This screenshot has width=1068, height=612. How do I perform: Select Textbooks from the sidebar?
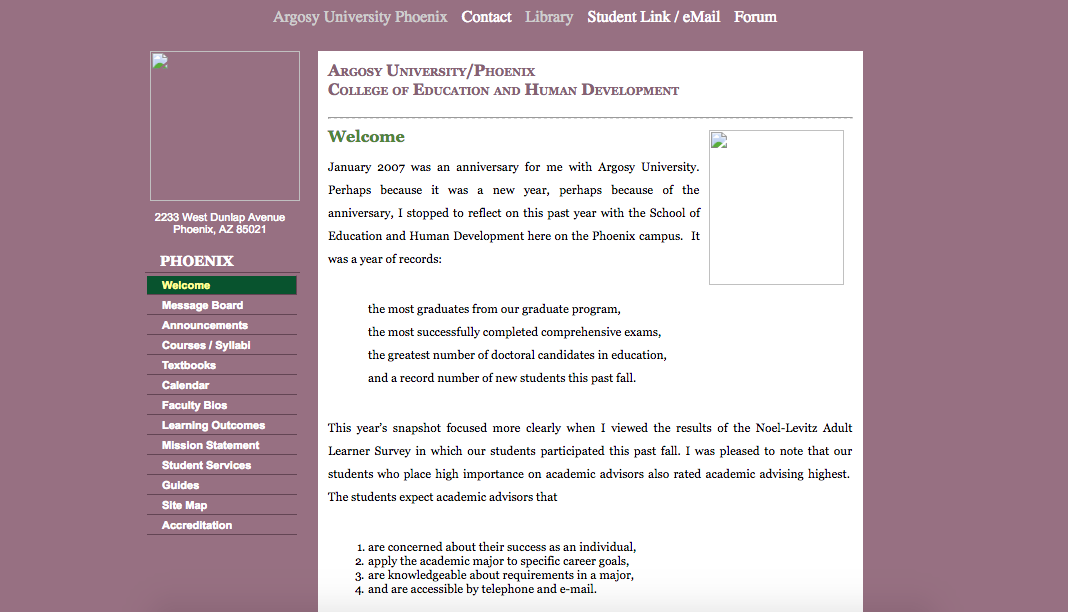point(222,365)
